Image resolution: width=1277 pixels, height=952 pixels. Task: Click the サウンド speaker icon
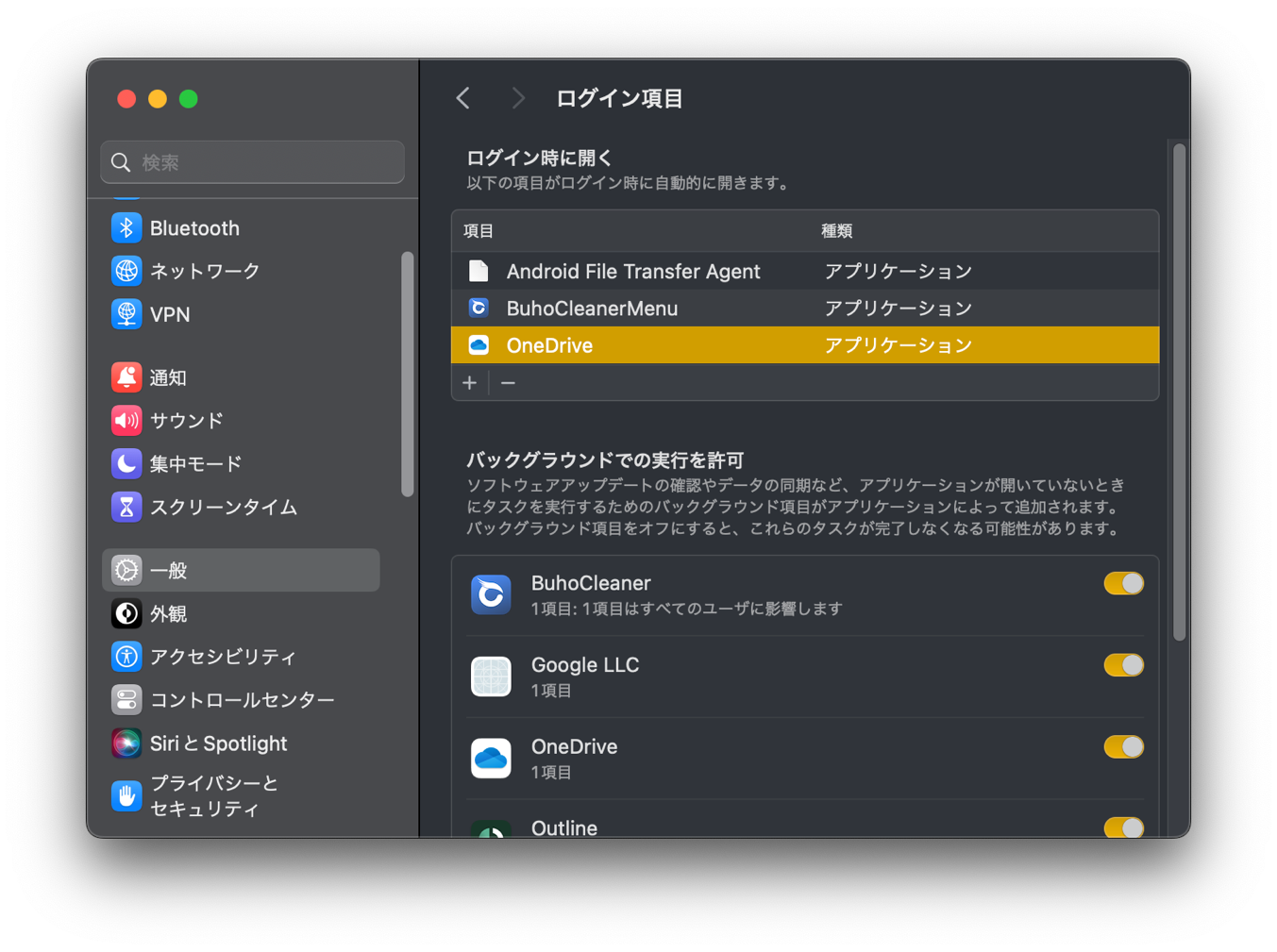coord(126,420)
